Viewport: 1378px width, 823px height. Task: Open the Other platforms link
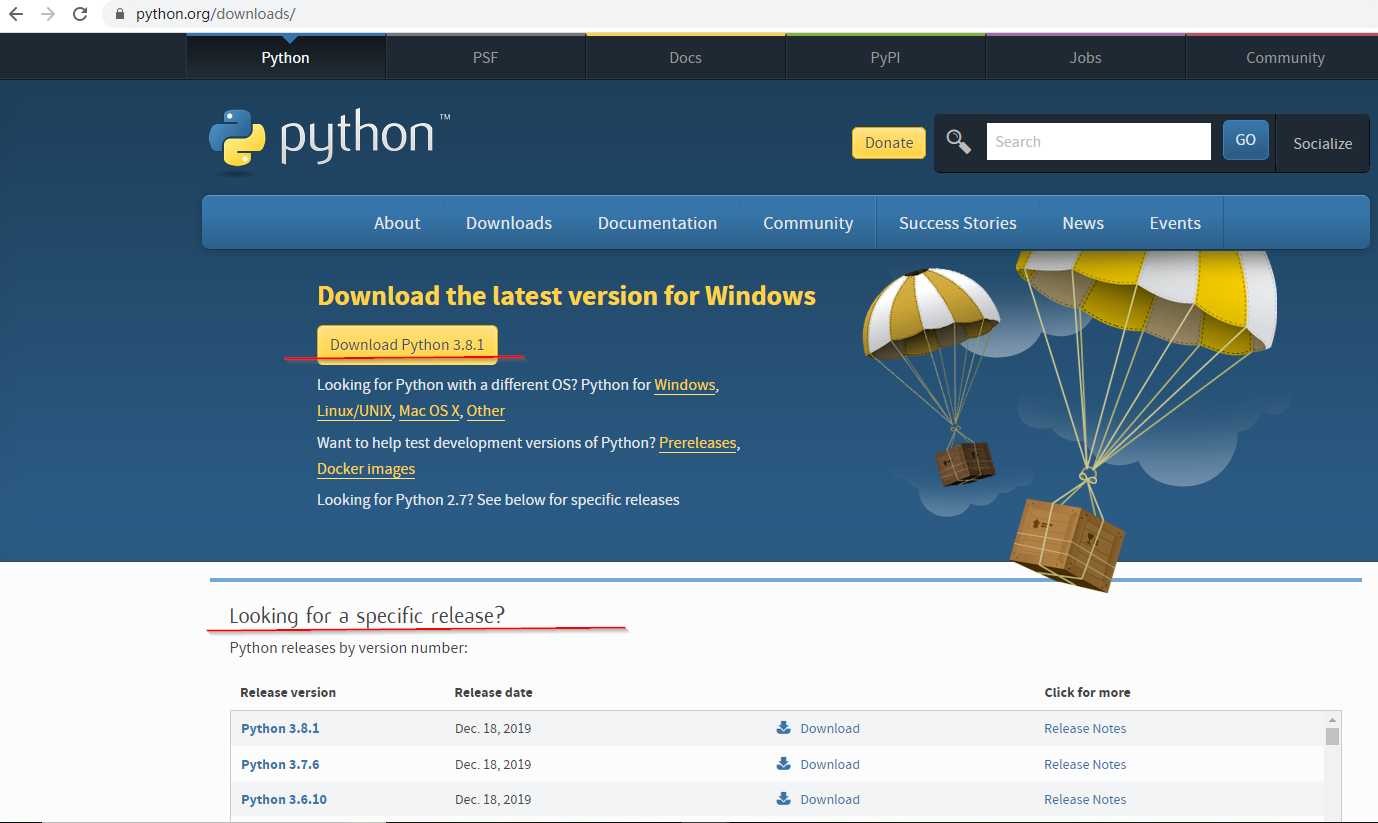point(486,411)
